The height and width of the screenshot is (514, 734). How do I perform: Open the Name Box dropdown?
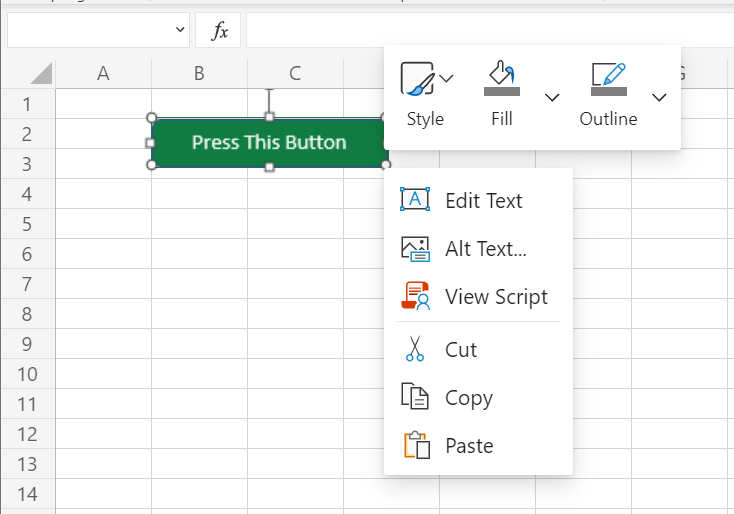(180, 31)
